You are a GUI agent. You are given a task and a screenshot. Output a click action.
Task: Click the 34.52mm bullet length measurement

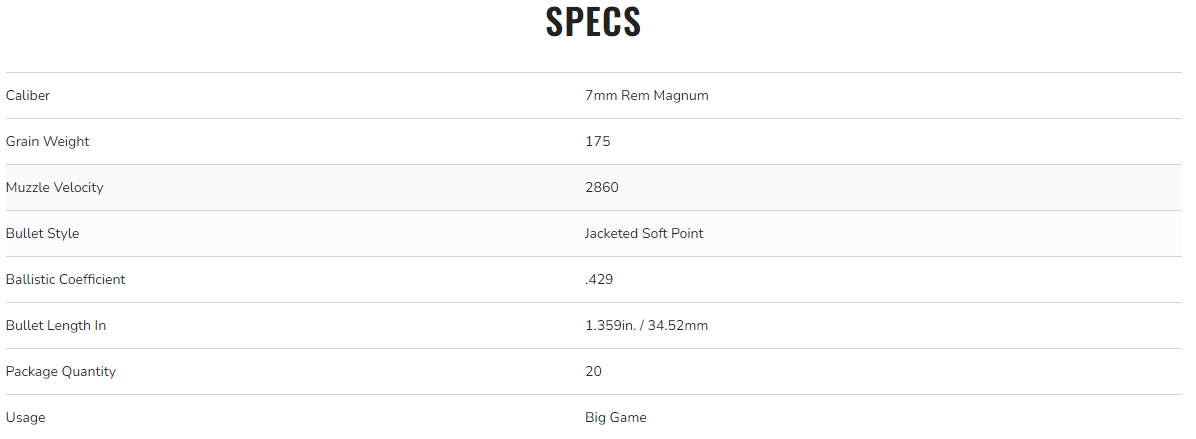pyautogui.click(x=680, y=326)
